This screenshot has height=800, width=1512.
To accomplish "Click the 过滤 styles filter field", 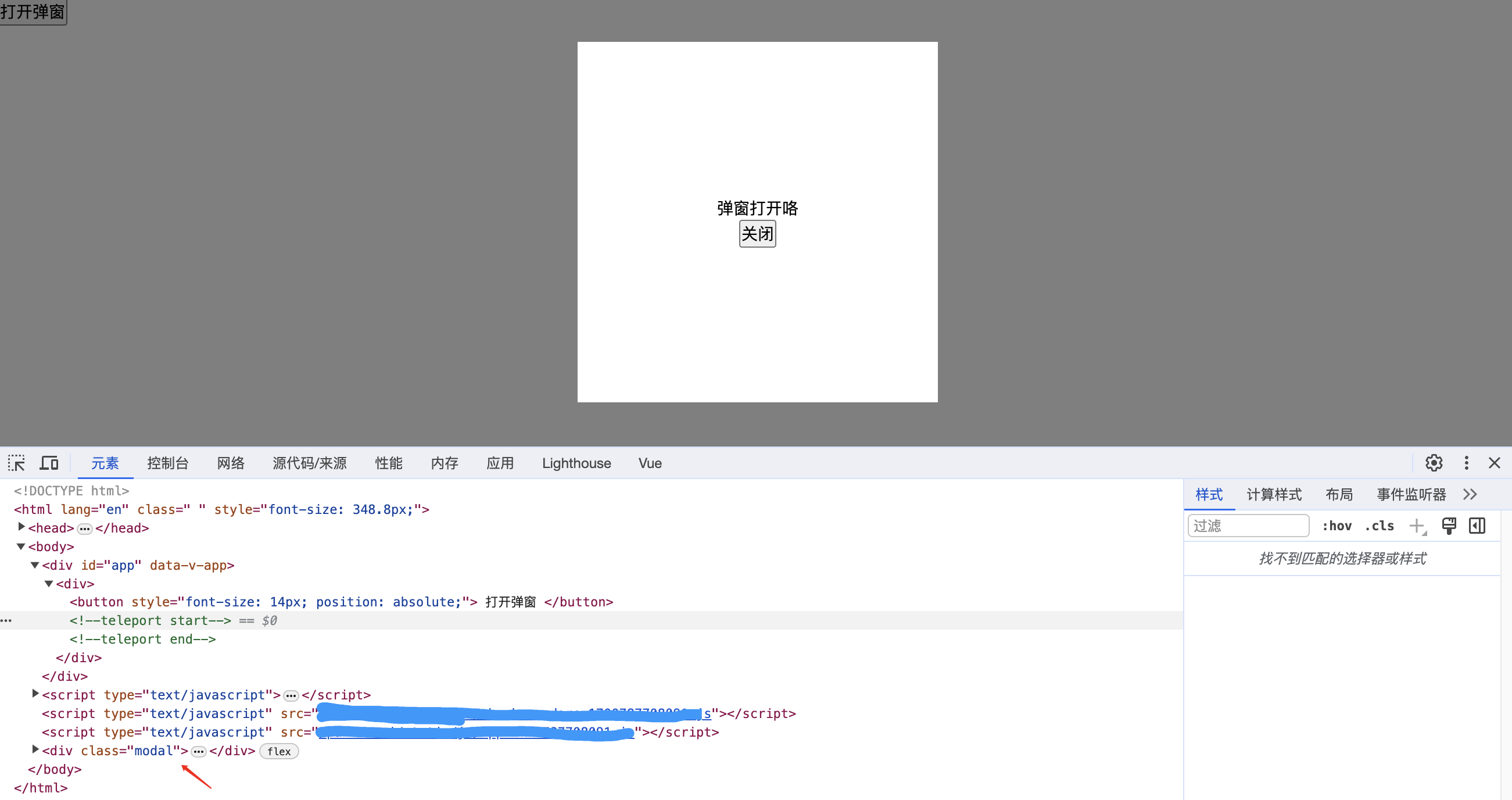I will click(1247, 526).
